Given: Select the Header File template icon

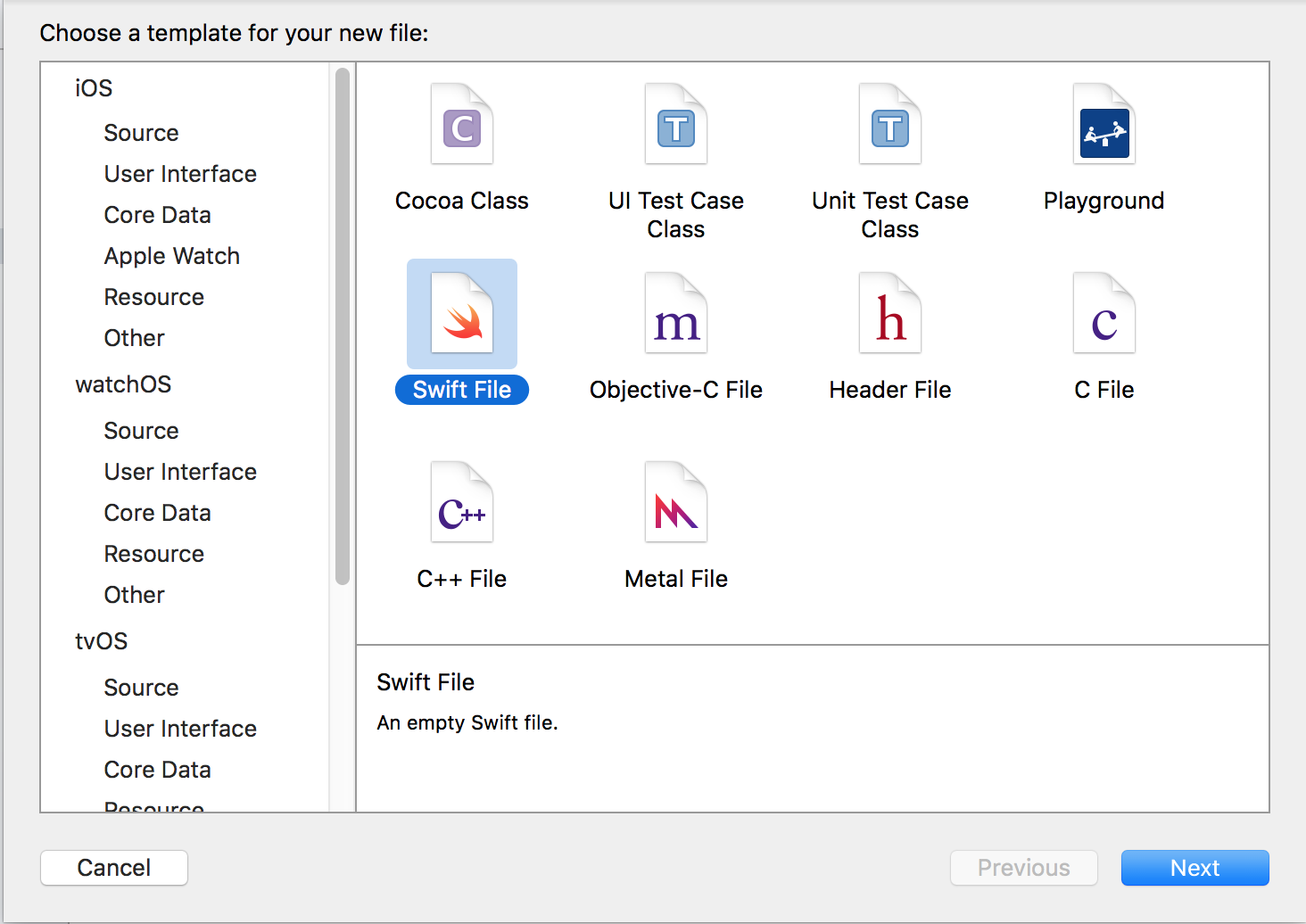Looking at the screenshot, I should click(x=890, y=314).
